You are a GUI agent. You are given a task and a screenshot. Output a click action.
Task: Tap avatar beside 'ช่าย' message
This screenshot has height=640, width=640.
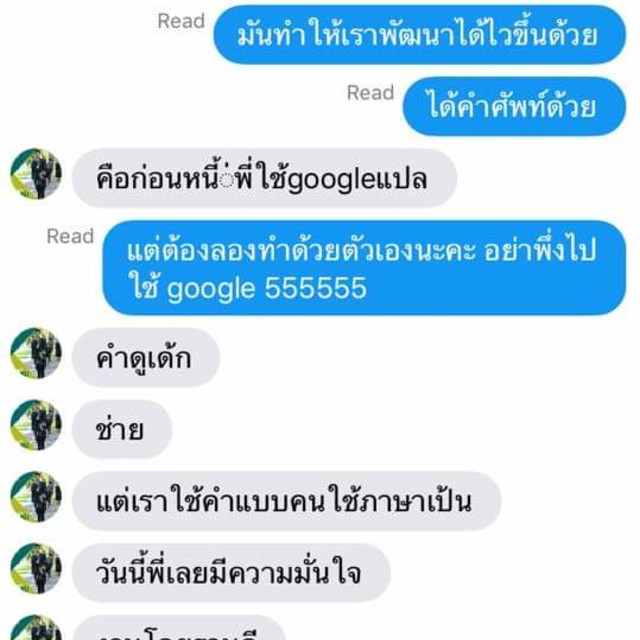[36, 425]
